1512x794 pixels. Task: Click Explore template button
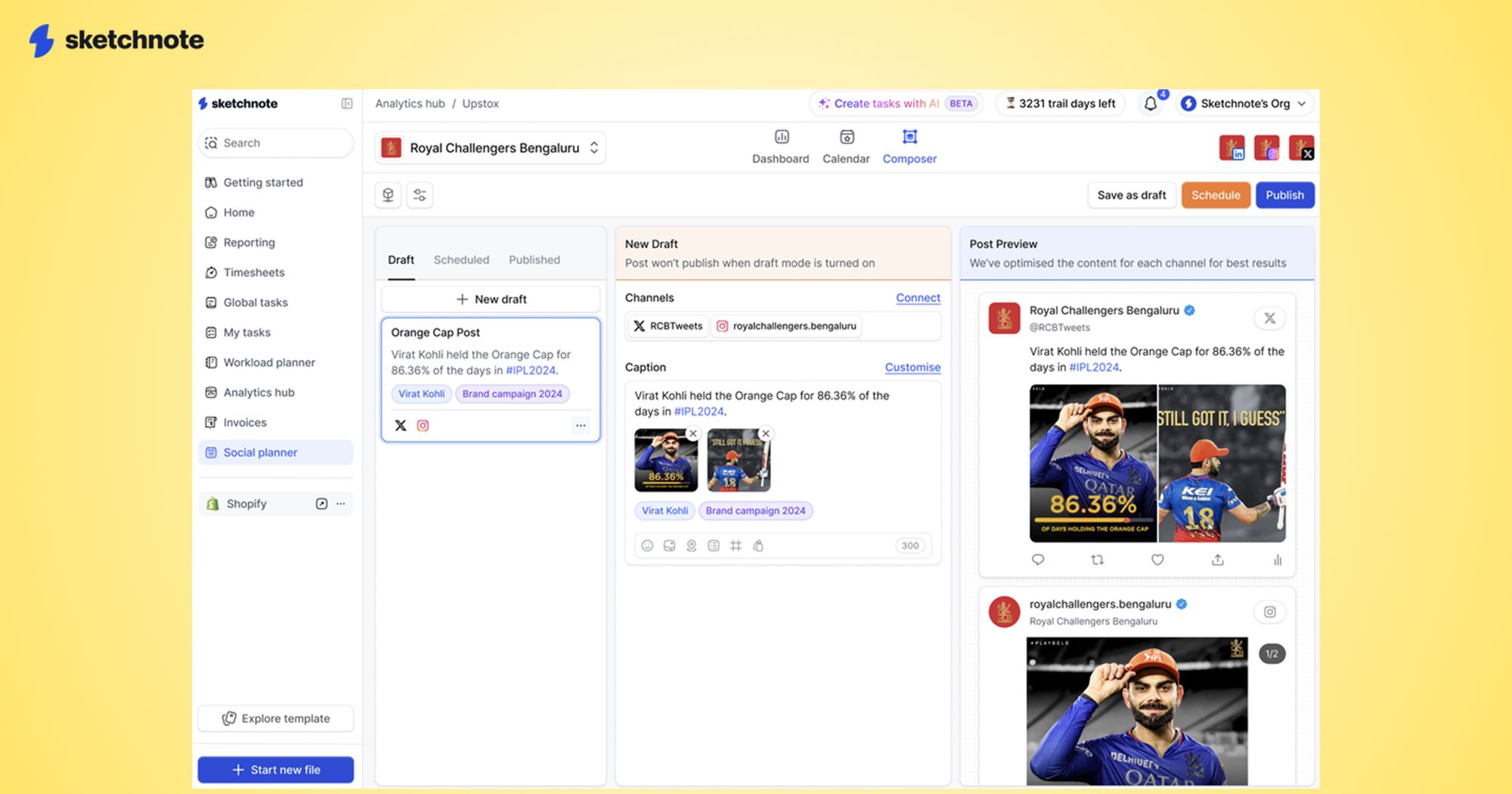(x=275, y=718)
